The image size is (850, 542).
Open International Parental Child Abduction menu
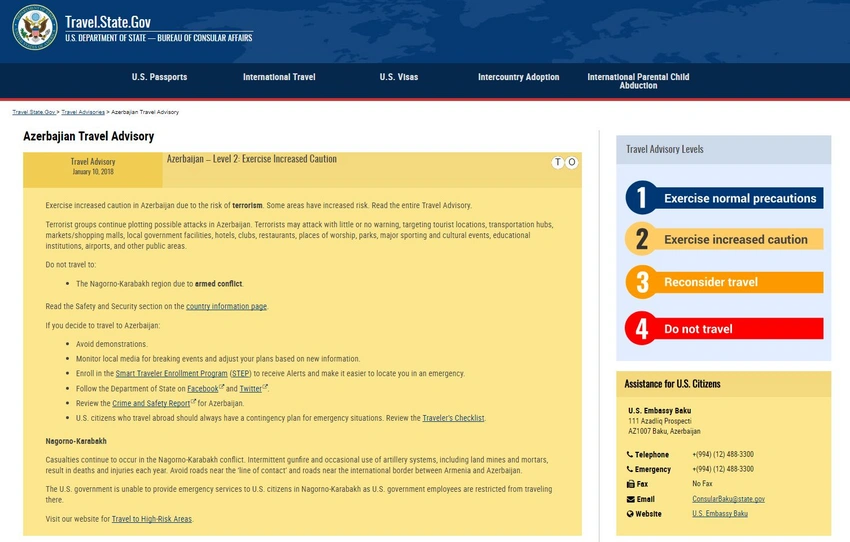[x=638, y=81]
